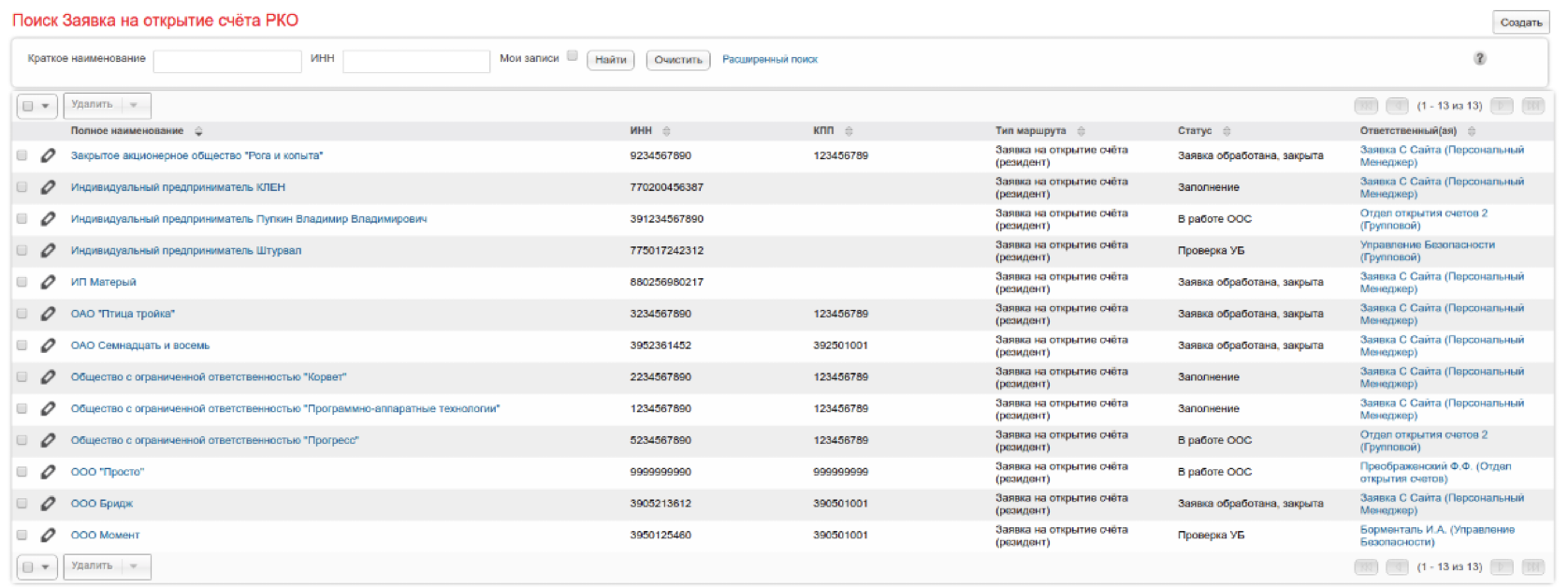This screenshot has height=588, width=1568.
Task: Open the Расширенный поиск link
Action: tap(769, 59)
